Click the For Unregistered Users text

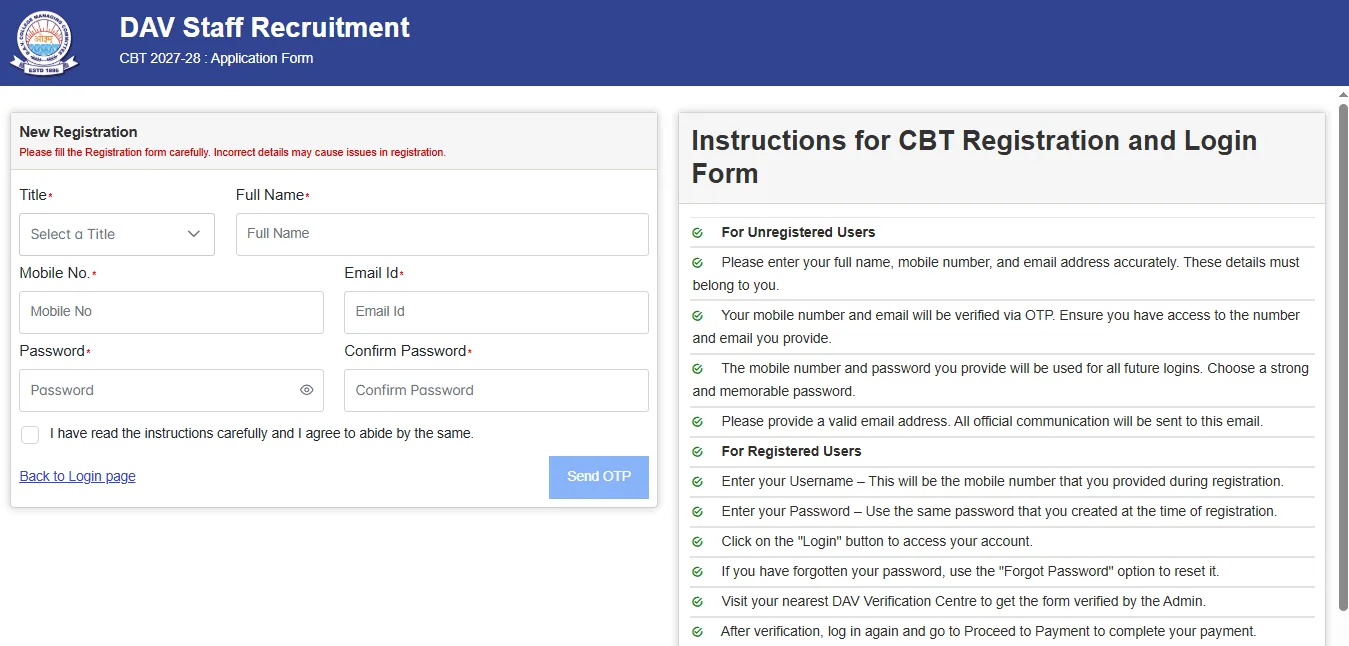pyautogui.click(x=798, y=232)
